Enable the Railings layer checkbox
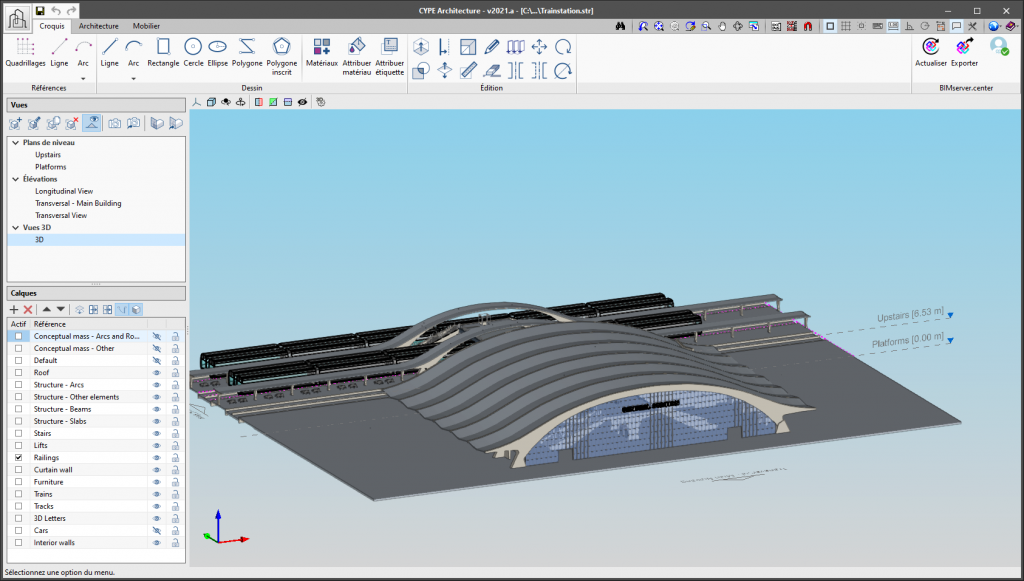 tap(18, 457)
